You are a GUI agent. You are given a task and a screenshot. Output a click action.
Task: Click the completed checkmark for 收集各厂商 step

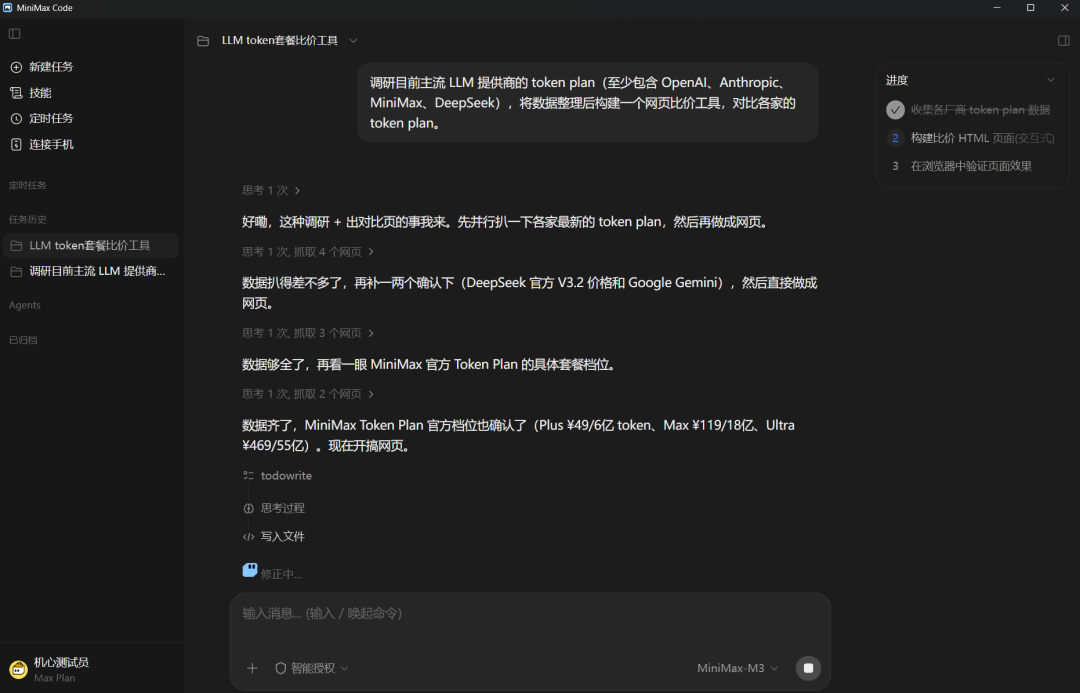895,110
